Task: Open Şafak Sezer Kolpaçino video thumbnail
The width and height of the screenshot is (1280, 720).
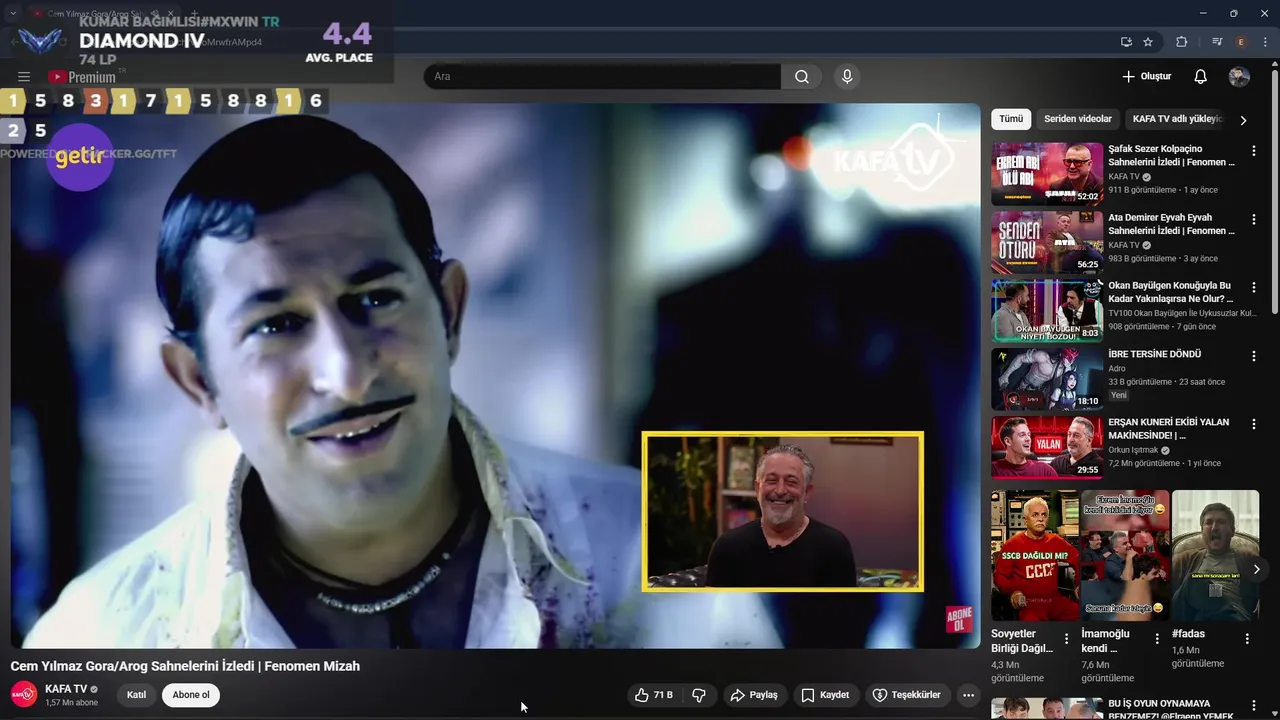Action: point(1047,173)
